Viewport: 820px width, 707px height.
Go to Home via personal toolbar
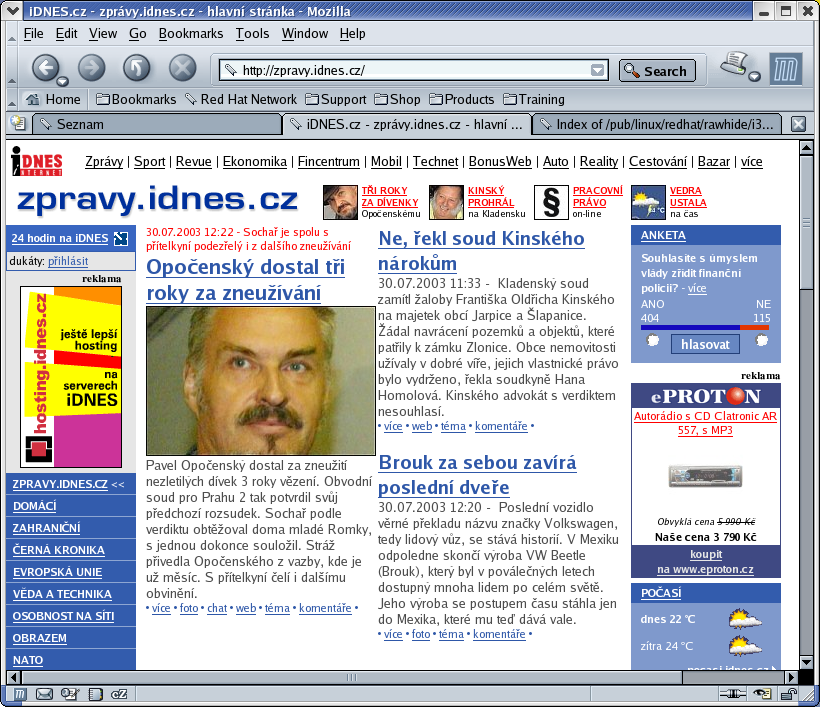[x=53, y=99]
